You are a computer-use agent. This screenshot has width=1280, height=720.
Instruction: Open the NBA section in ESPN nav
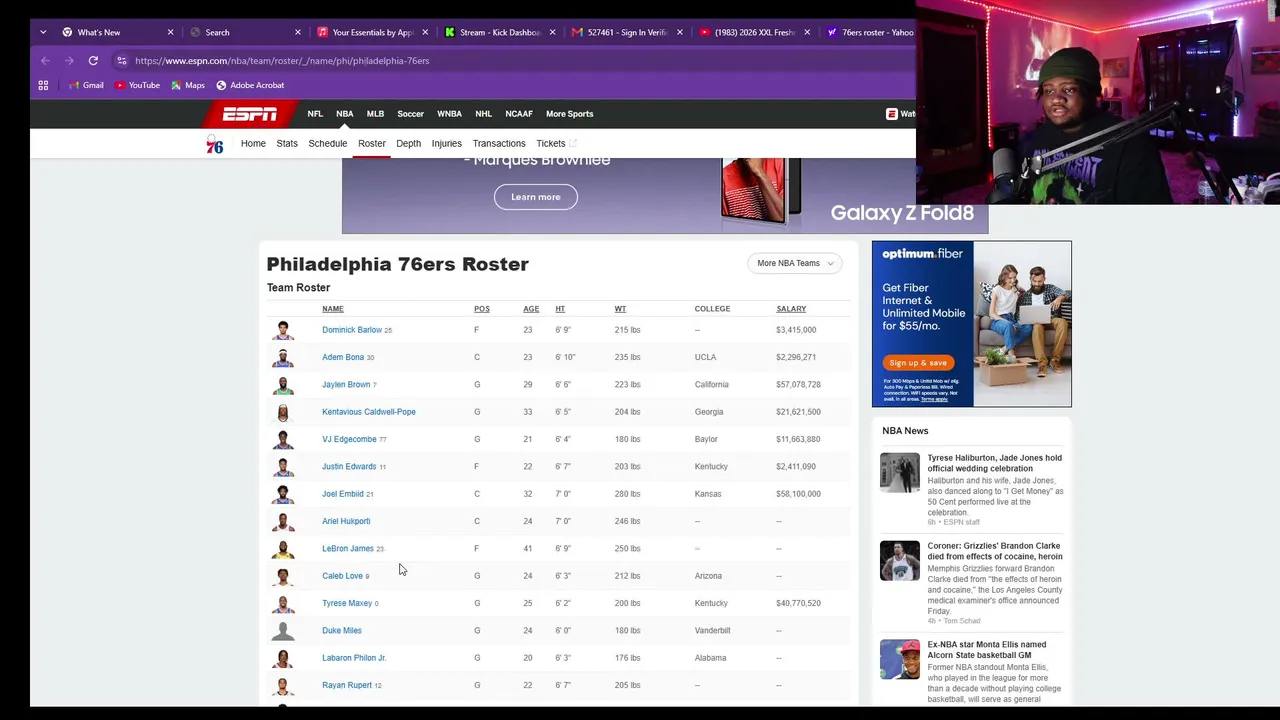345,114
